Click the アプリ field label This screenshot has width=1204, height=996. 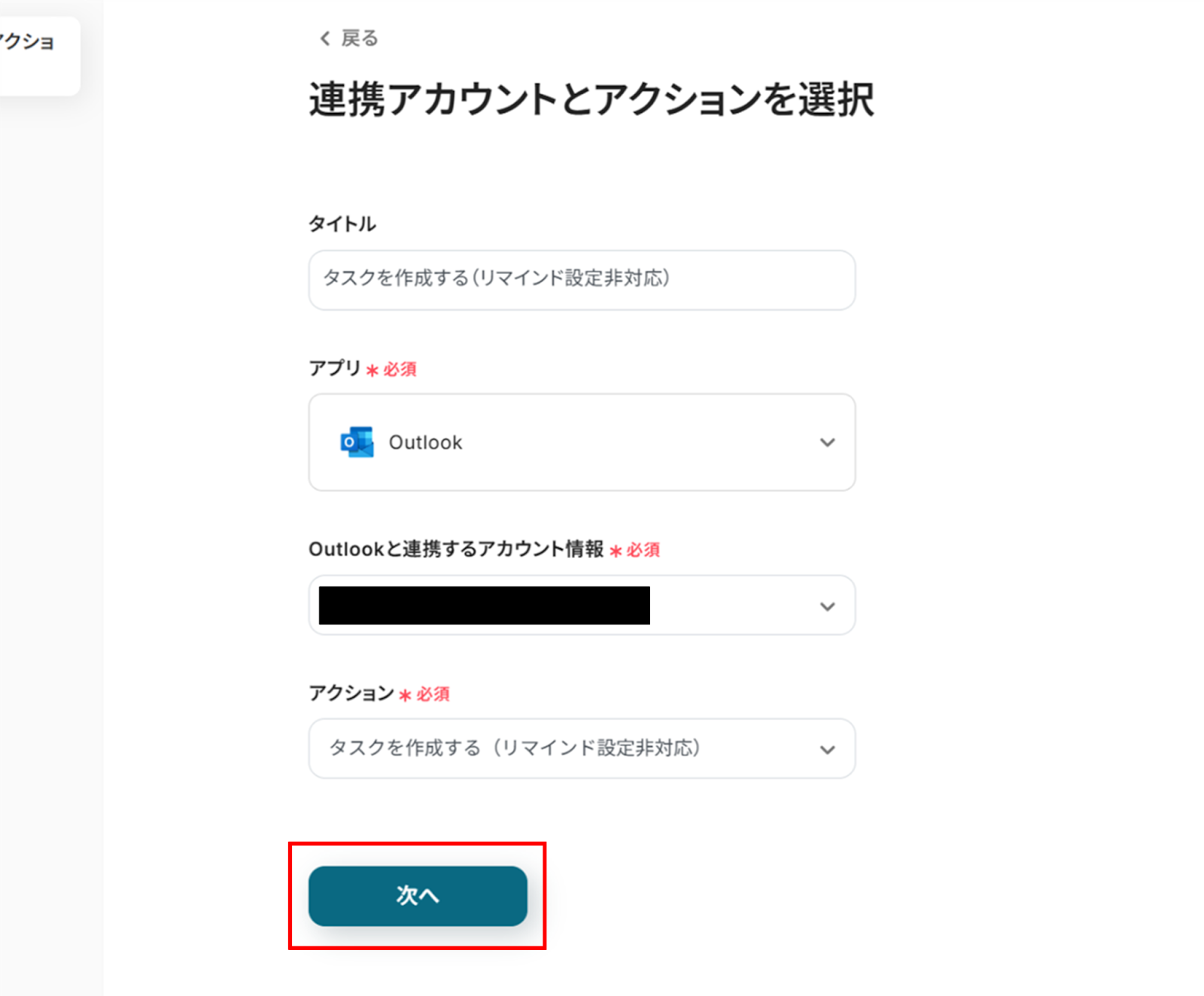[335, 368]
